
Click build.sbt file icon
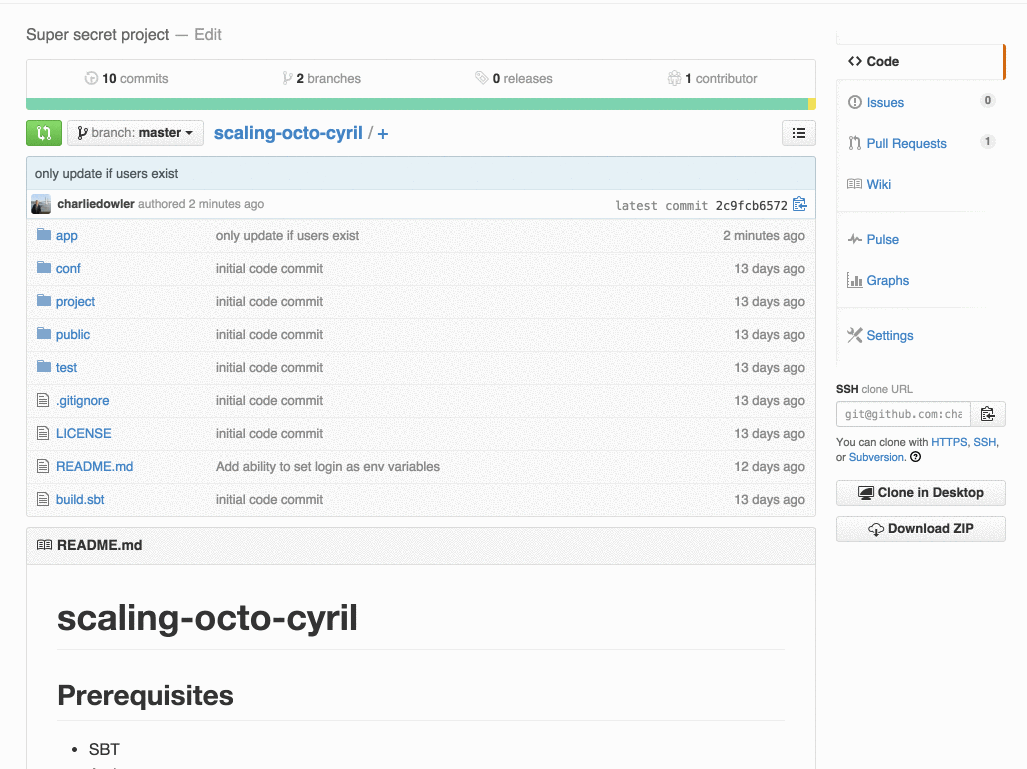43,499
